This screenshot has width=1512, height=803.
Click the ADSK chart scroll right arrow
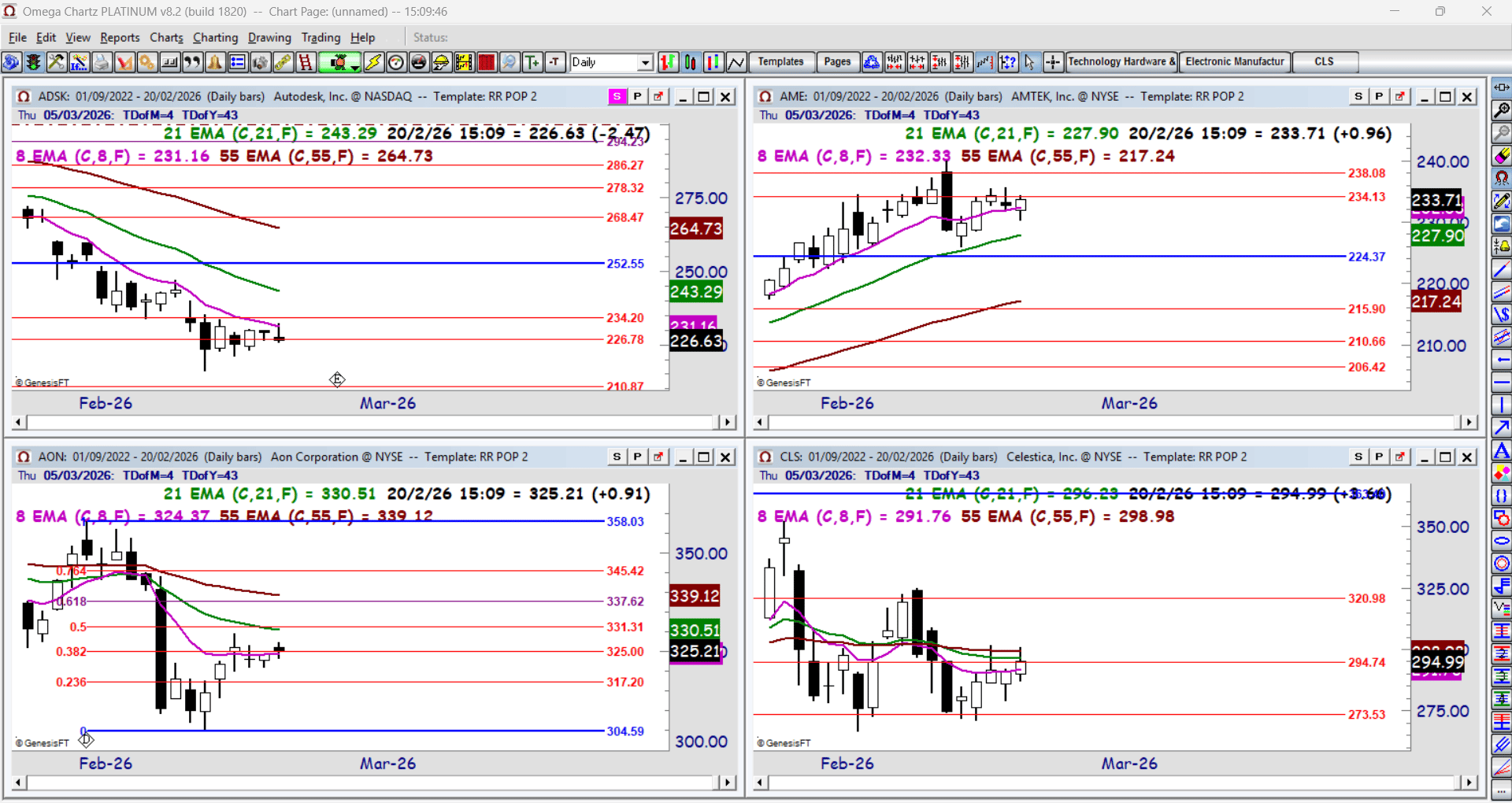pos(728,422)
